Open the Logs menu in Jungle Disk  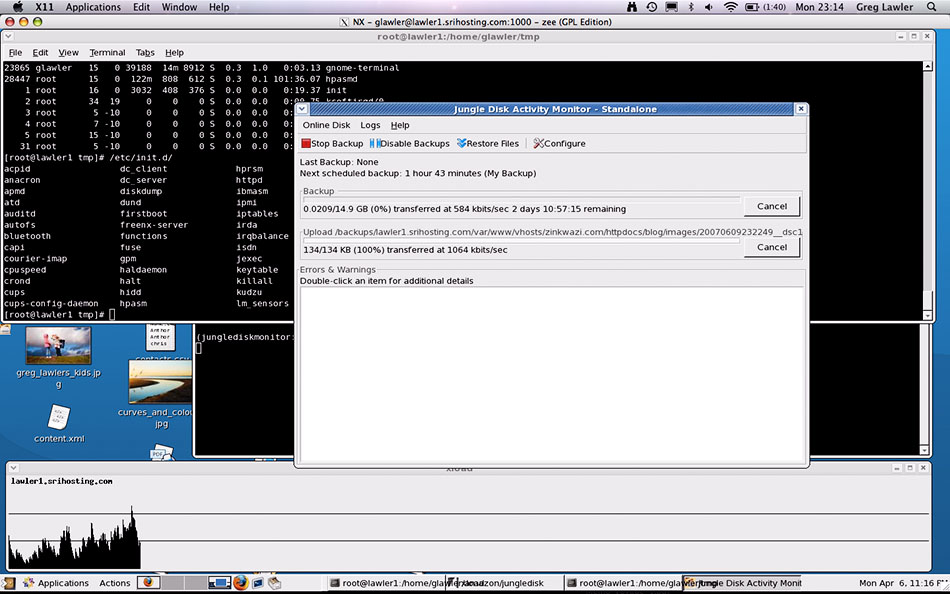point(370,125)
